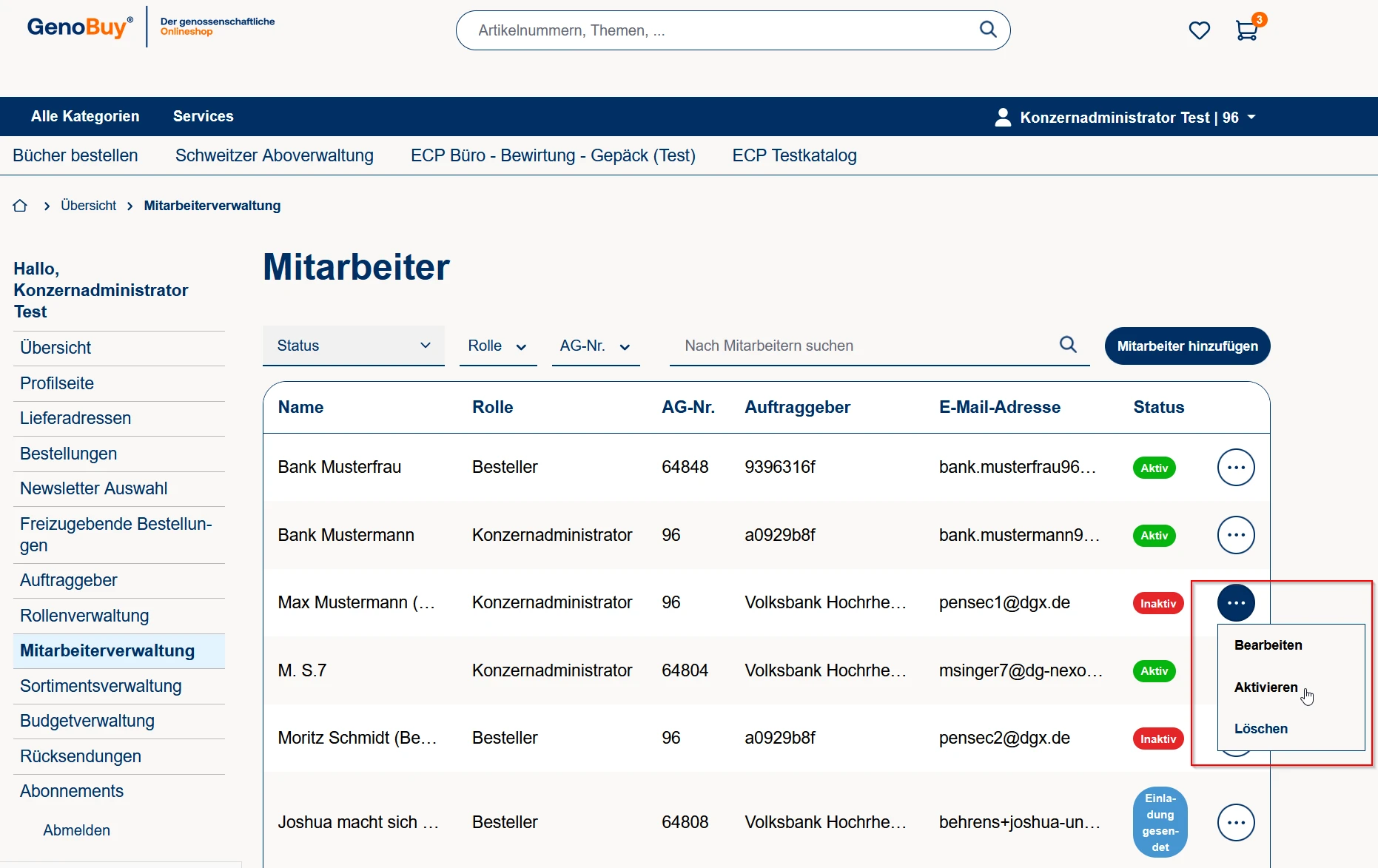The width and height of the screenshot is (1378, 868).
Task: Click the Abmelden link
Action: click(76, 830)
